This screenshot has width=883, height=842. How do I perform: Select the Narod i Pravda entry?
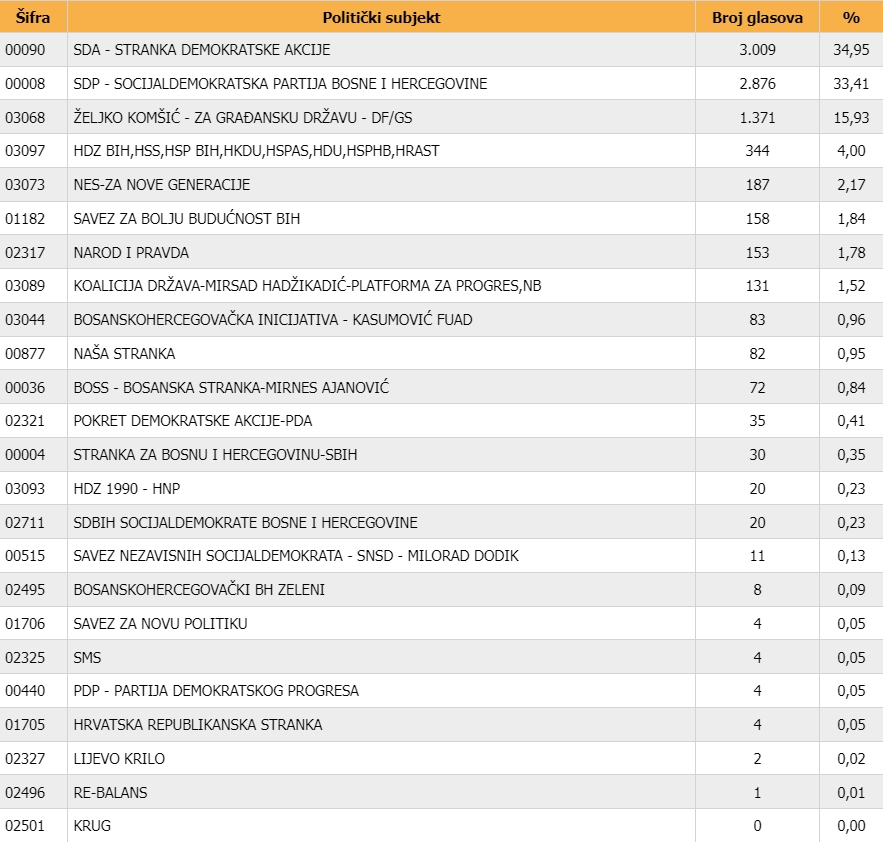click(x=131, y=253)
